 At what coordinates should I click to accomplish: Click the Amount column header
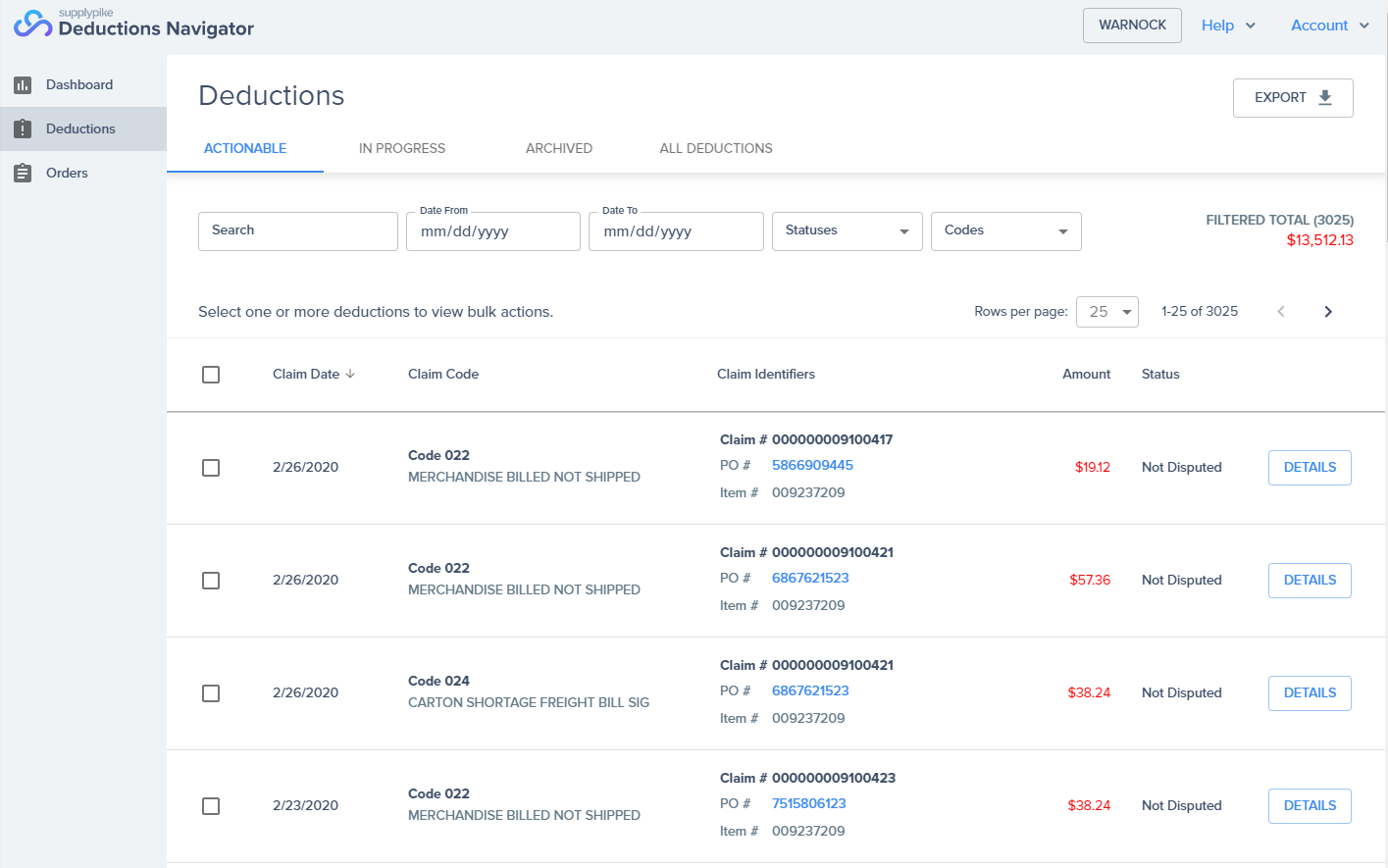click(1087, 374)
